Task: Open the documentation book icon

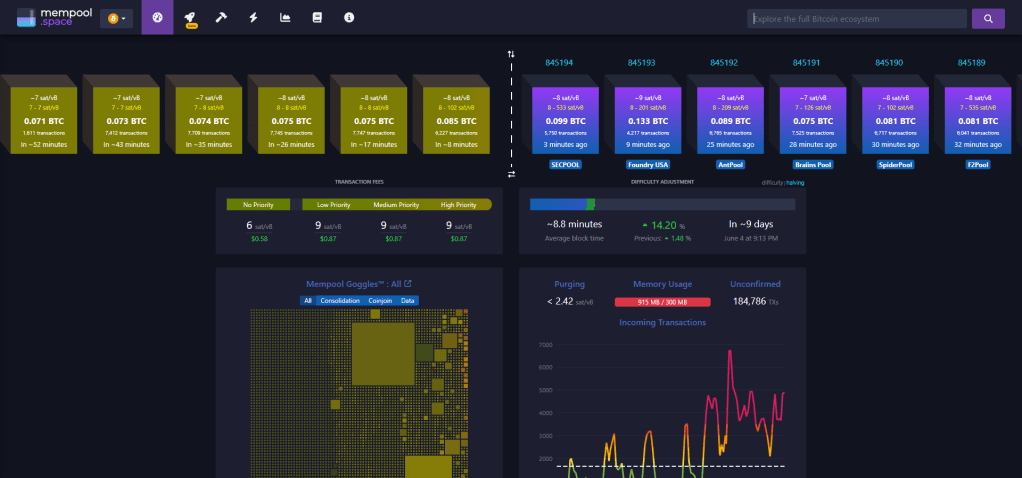Action: coord(317,17)
